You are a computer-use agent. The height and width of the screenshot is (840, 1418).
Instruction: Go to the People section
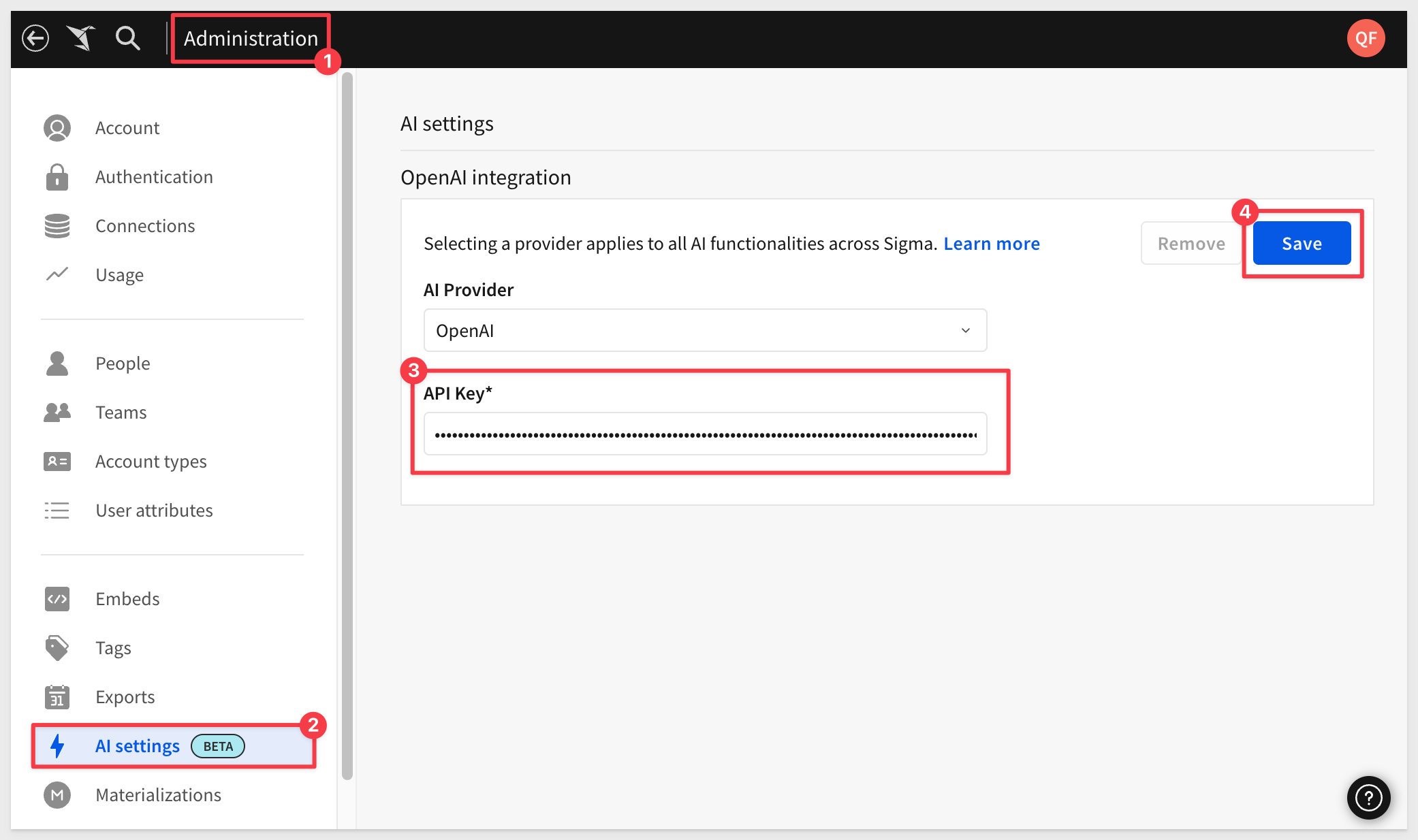(x=123, y=364)
